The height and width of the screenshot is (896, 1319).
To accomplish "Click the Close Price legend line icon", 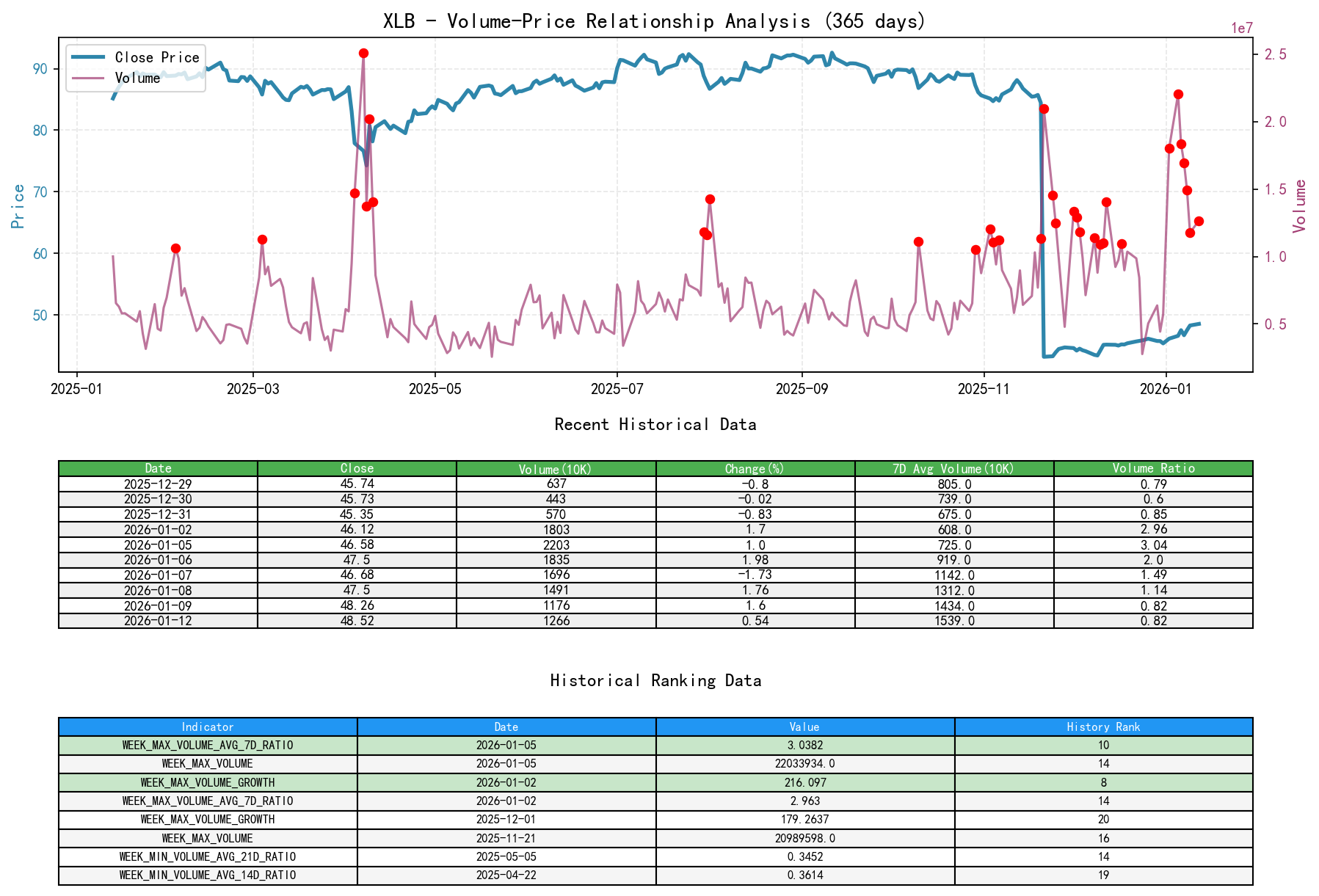I will pyautogui.click(x=87, y=57).
